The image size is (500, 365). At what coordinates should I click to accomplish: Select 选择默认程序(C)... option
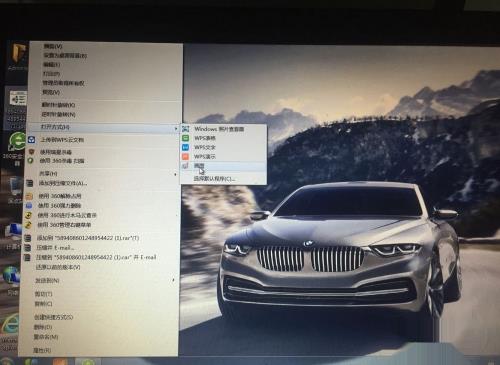tap(215, 179)
